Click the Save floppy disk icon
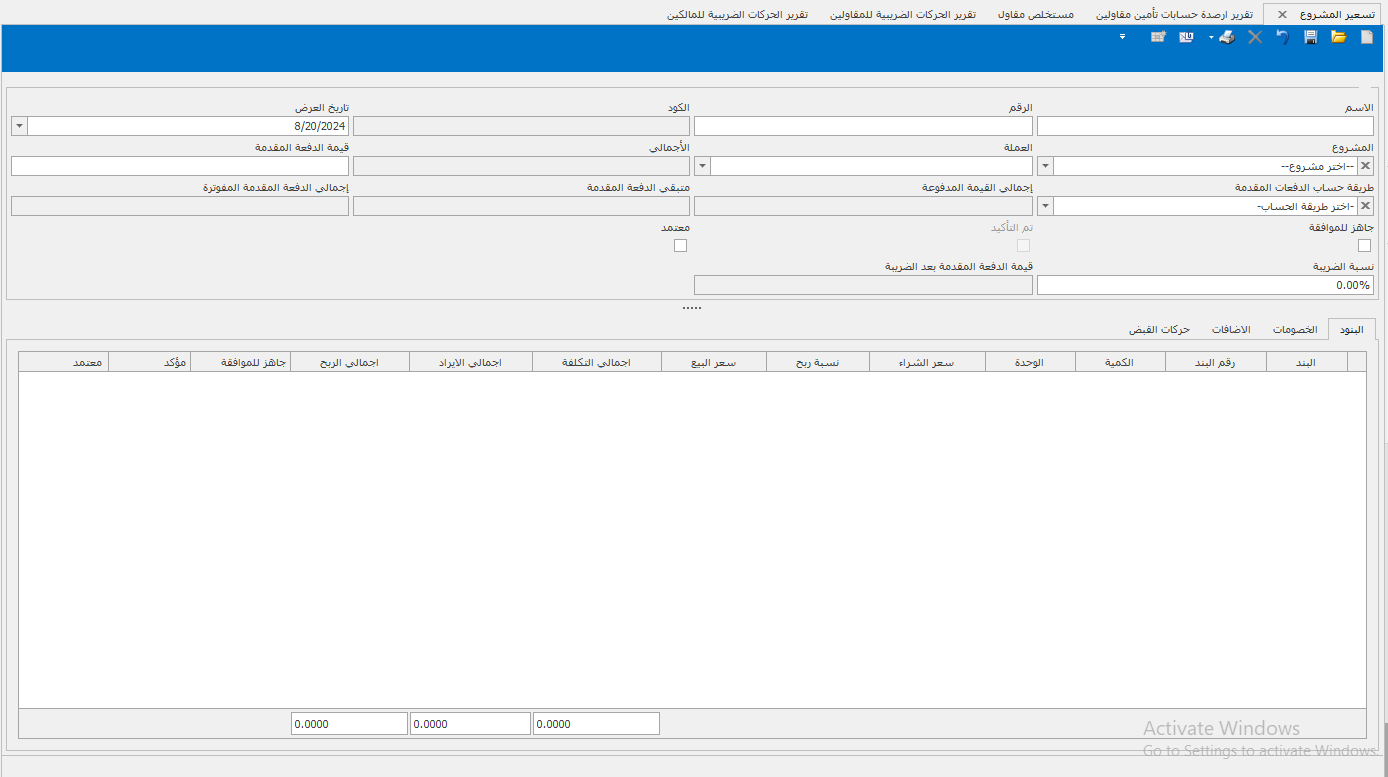 (1311, 37)
